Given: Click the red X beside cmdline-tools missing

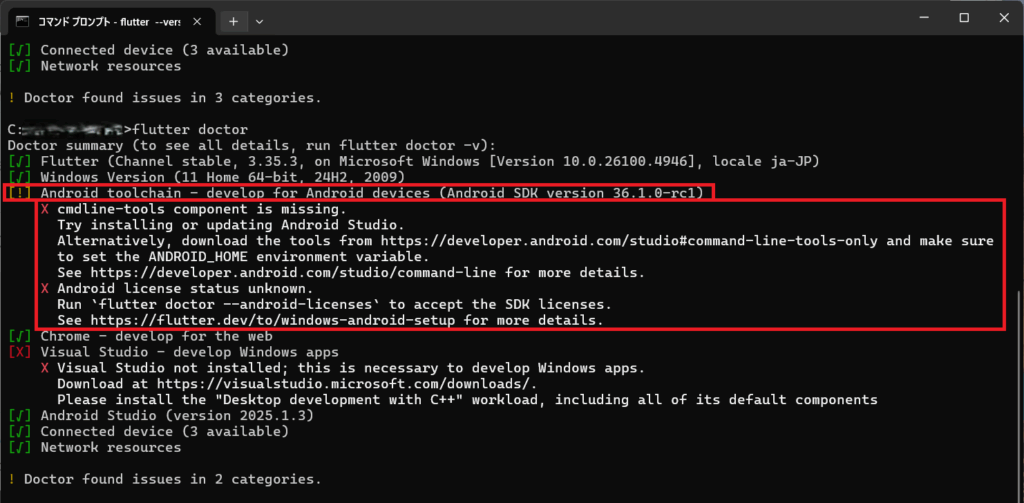Looking at the screenshot, I should pyautogui.click(x=45, y=209).
